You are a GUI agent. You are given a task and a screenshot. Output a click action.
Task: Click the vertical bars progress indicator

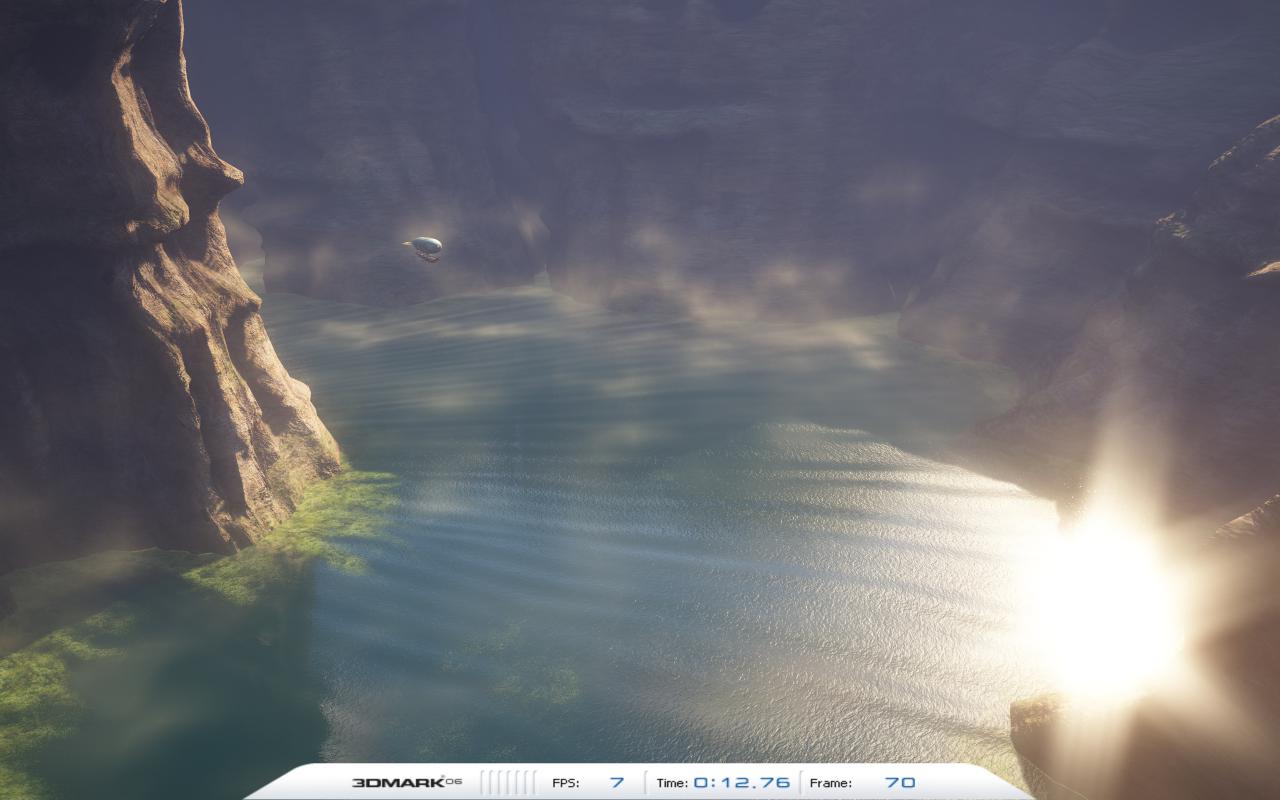coord(509,782)
